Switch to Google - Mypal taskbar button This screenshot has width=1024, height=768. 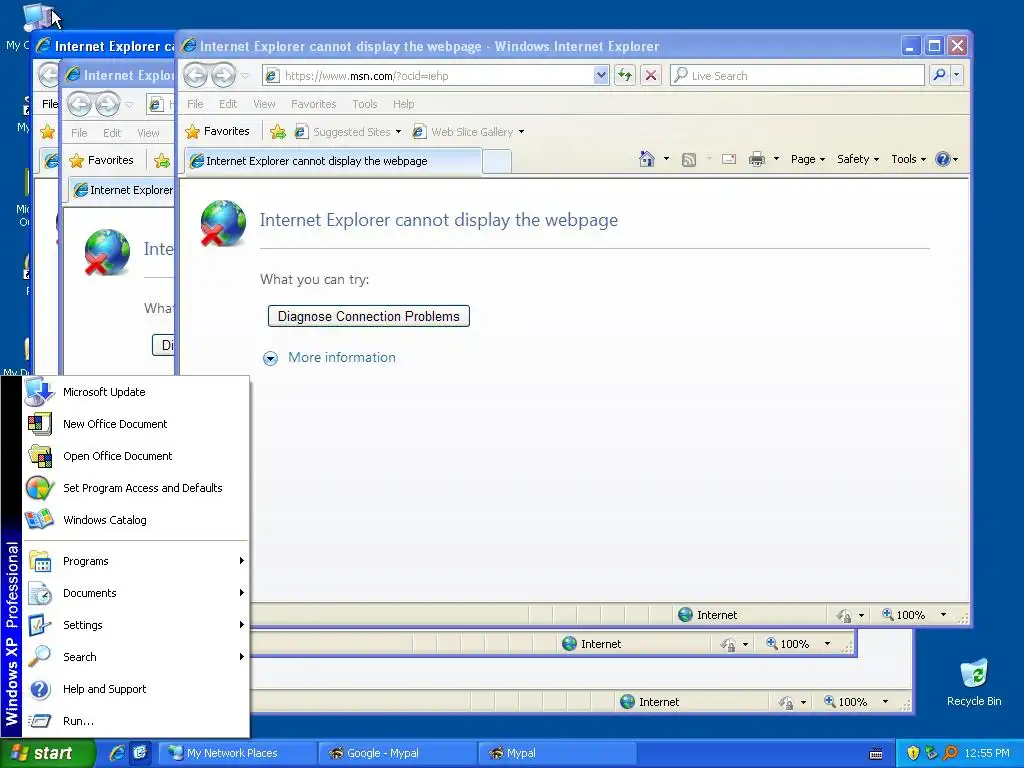coord(397,753)
